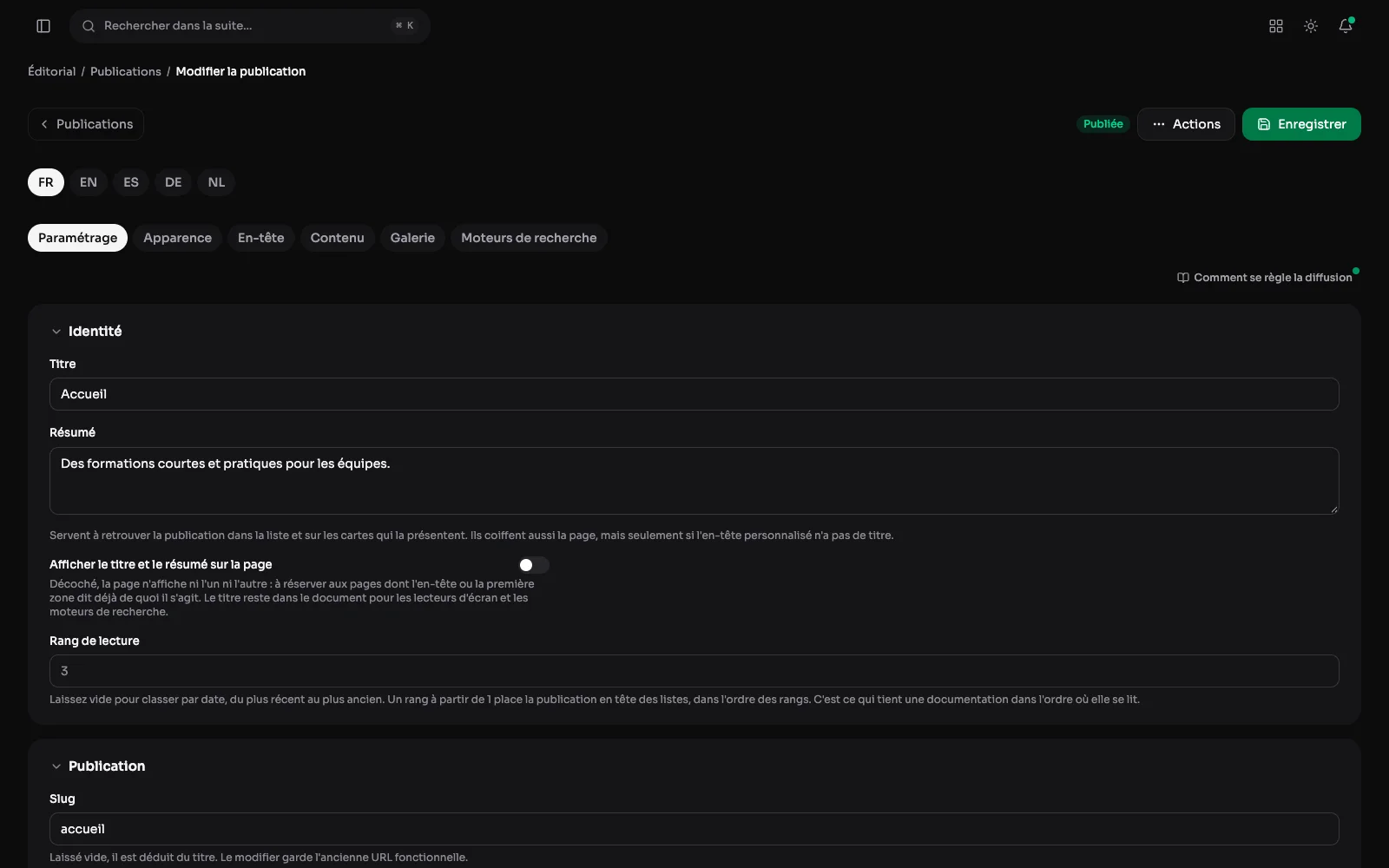Open the Actions menu
Screen dimensions: 1389x868
(1186, 124)
